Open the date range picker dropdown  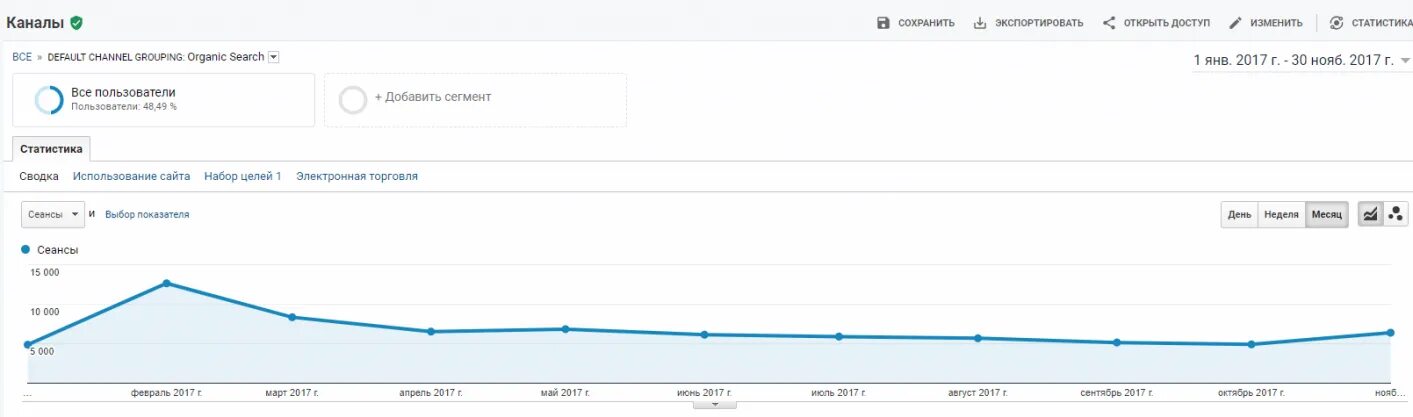tap(1302, 60)
